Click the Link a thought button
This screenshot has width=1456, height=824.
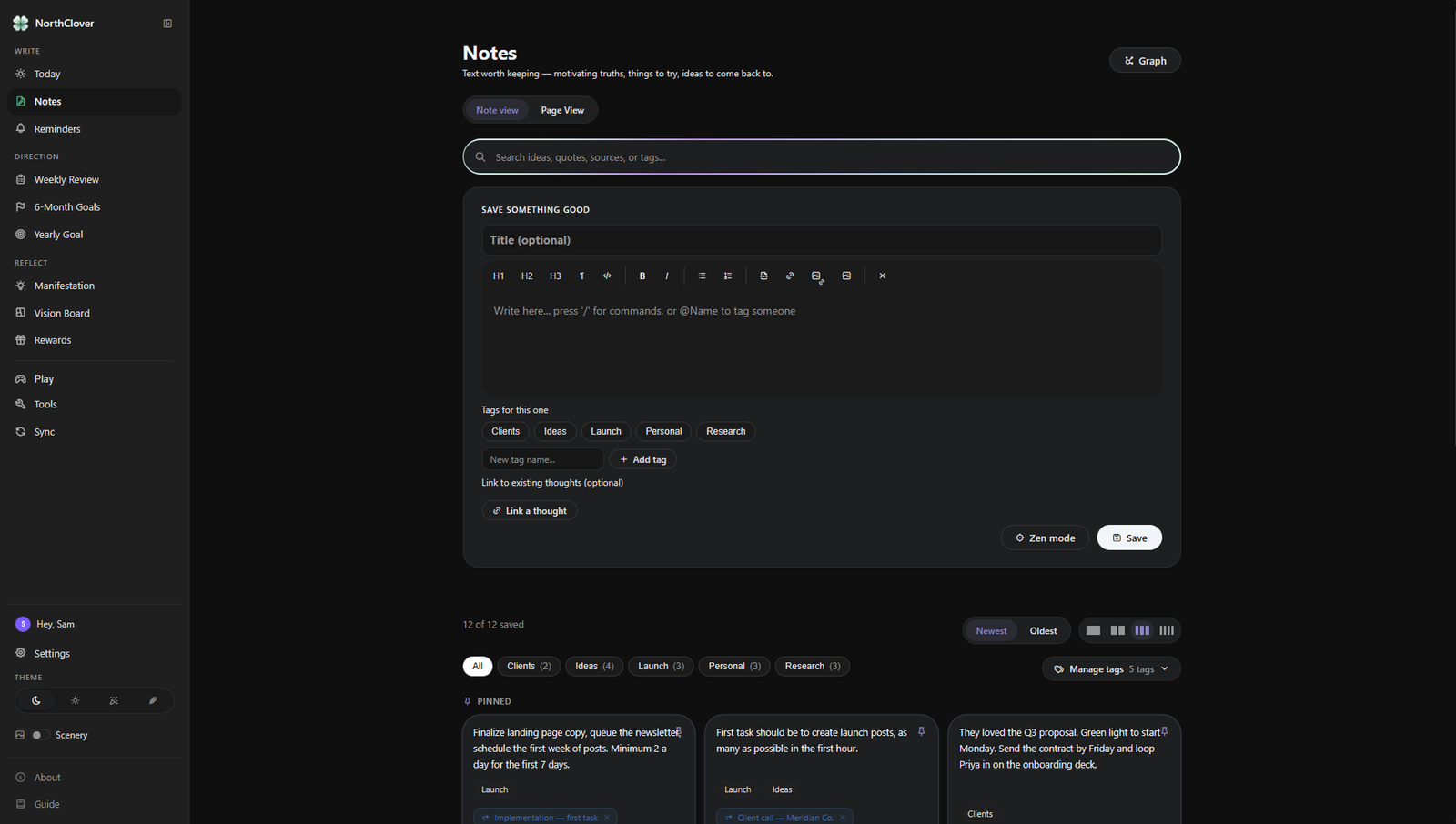(530, 510)
